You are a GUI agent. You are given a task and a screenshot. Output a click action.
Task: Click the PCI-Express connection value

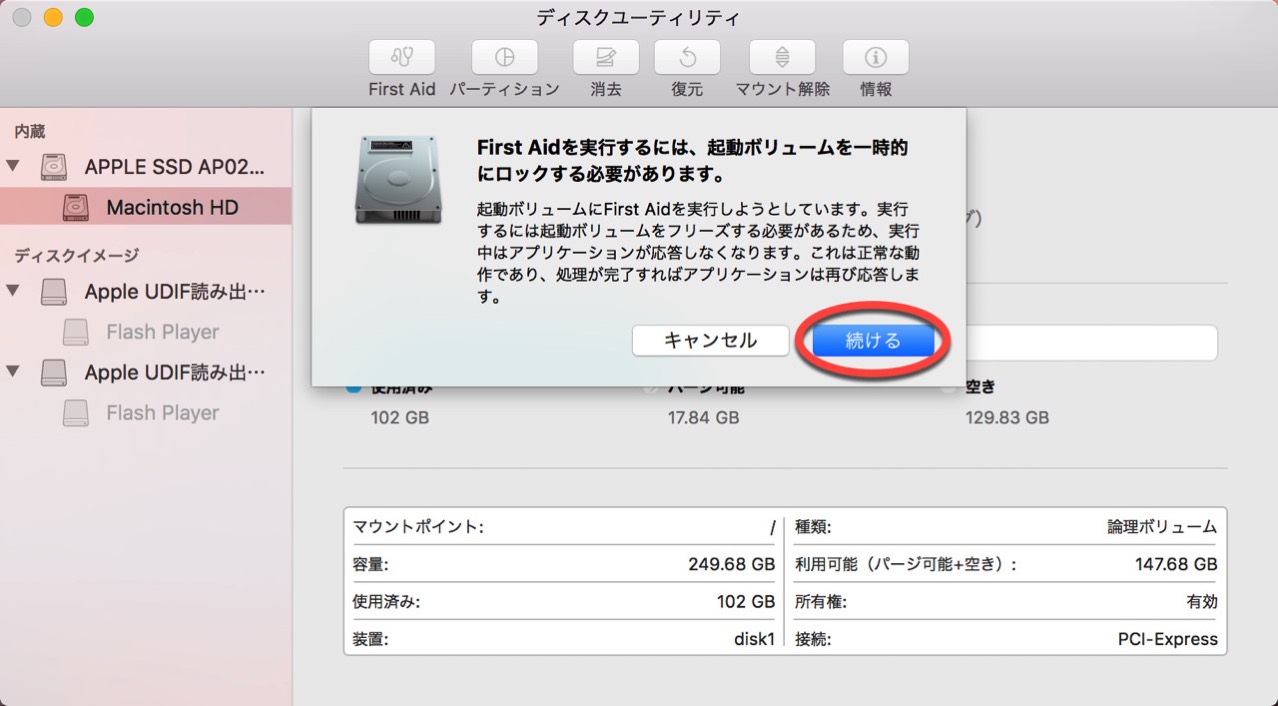point(1168,639)
